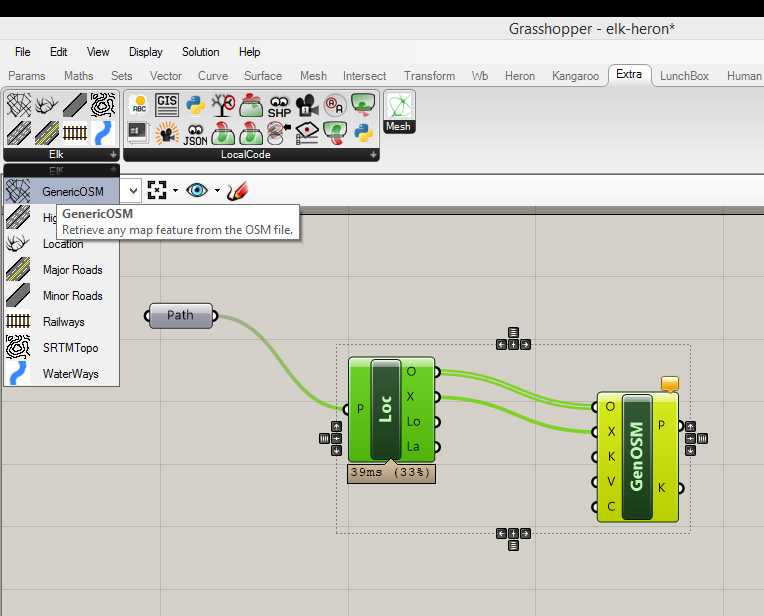Select the Elk Location antlers icon
The image size is (764, 616).
[47, 105]
